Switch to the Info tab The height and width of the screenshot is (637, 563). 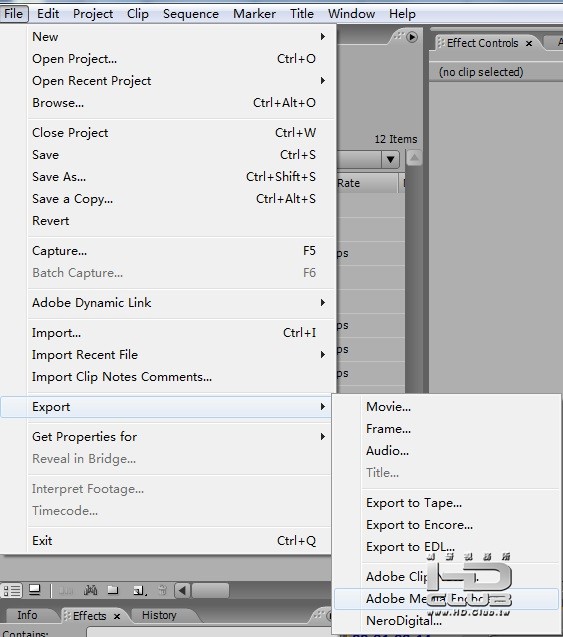[x=27, y=615]
